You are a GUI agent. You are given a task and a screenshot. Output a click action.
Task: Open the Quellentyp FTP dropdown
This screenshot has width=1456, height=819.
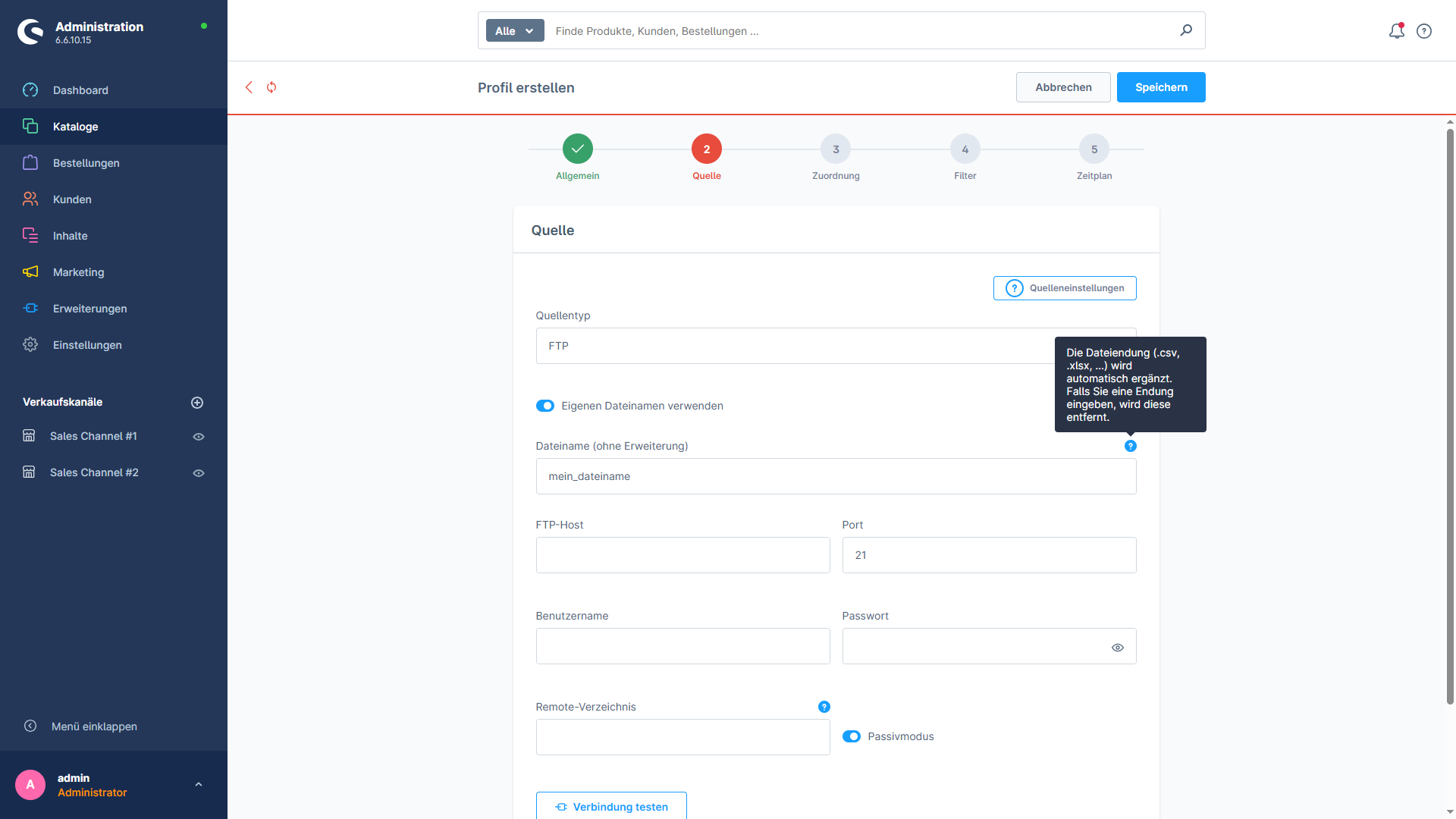(836, 346)
